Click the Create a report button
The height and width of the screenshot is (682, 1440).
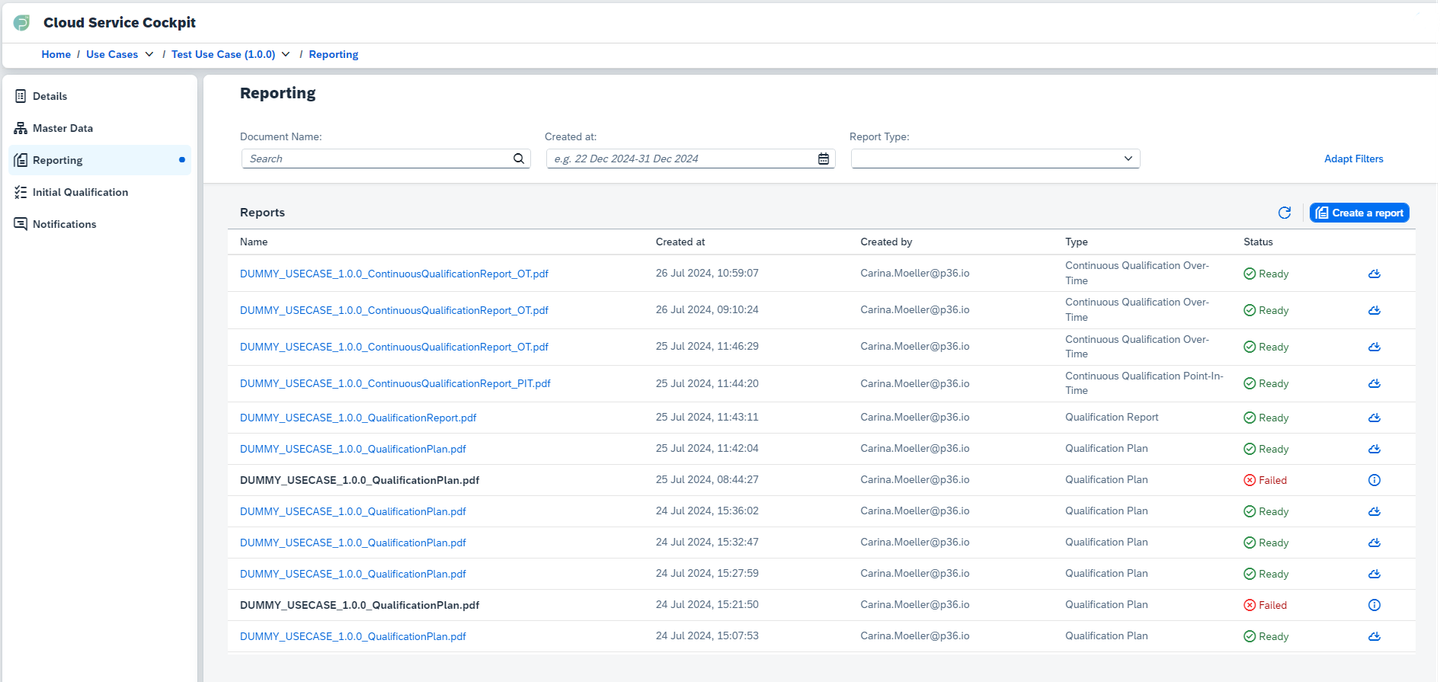coord(1358,212)
